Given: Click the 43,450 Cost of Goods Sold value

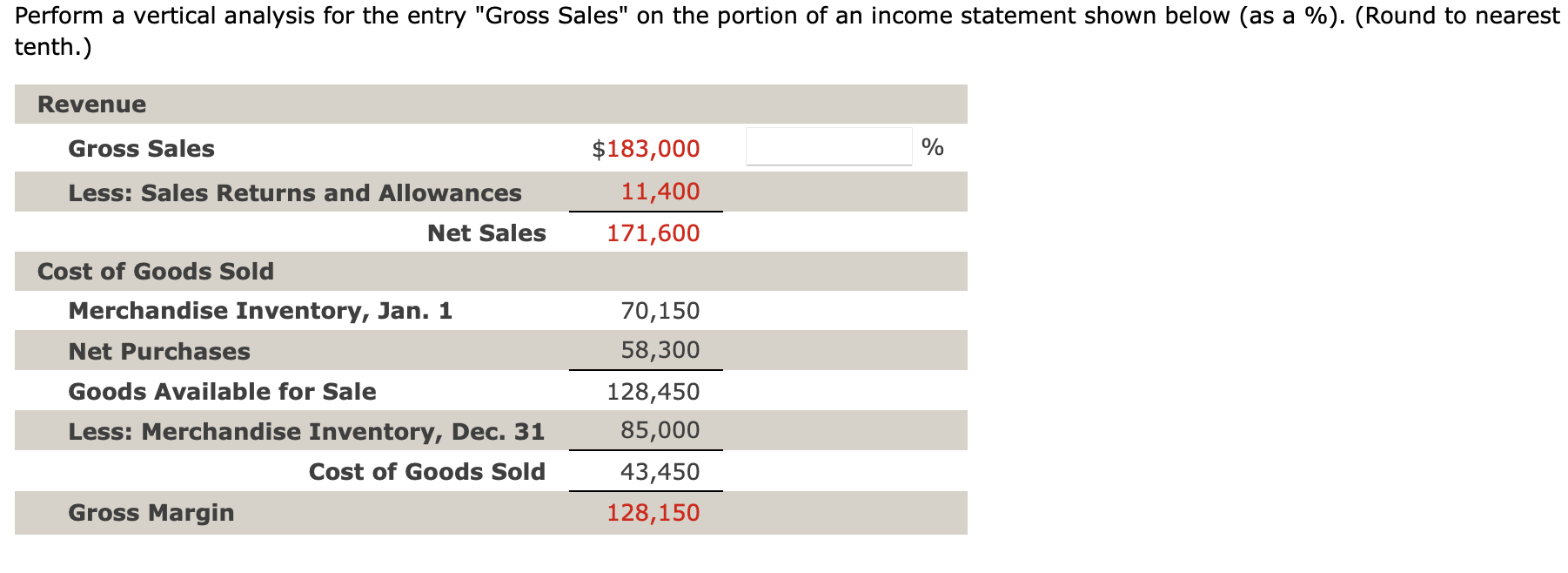Looking at the screenshot, I should [660, 471].
